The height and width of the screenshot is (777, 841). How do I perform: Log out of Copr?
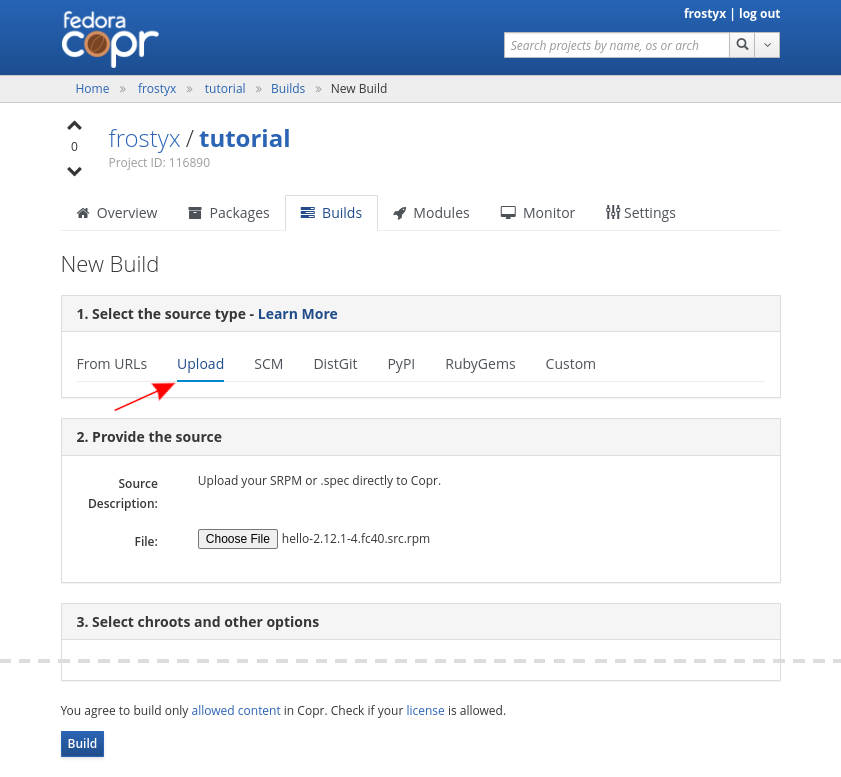[759, 13]
